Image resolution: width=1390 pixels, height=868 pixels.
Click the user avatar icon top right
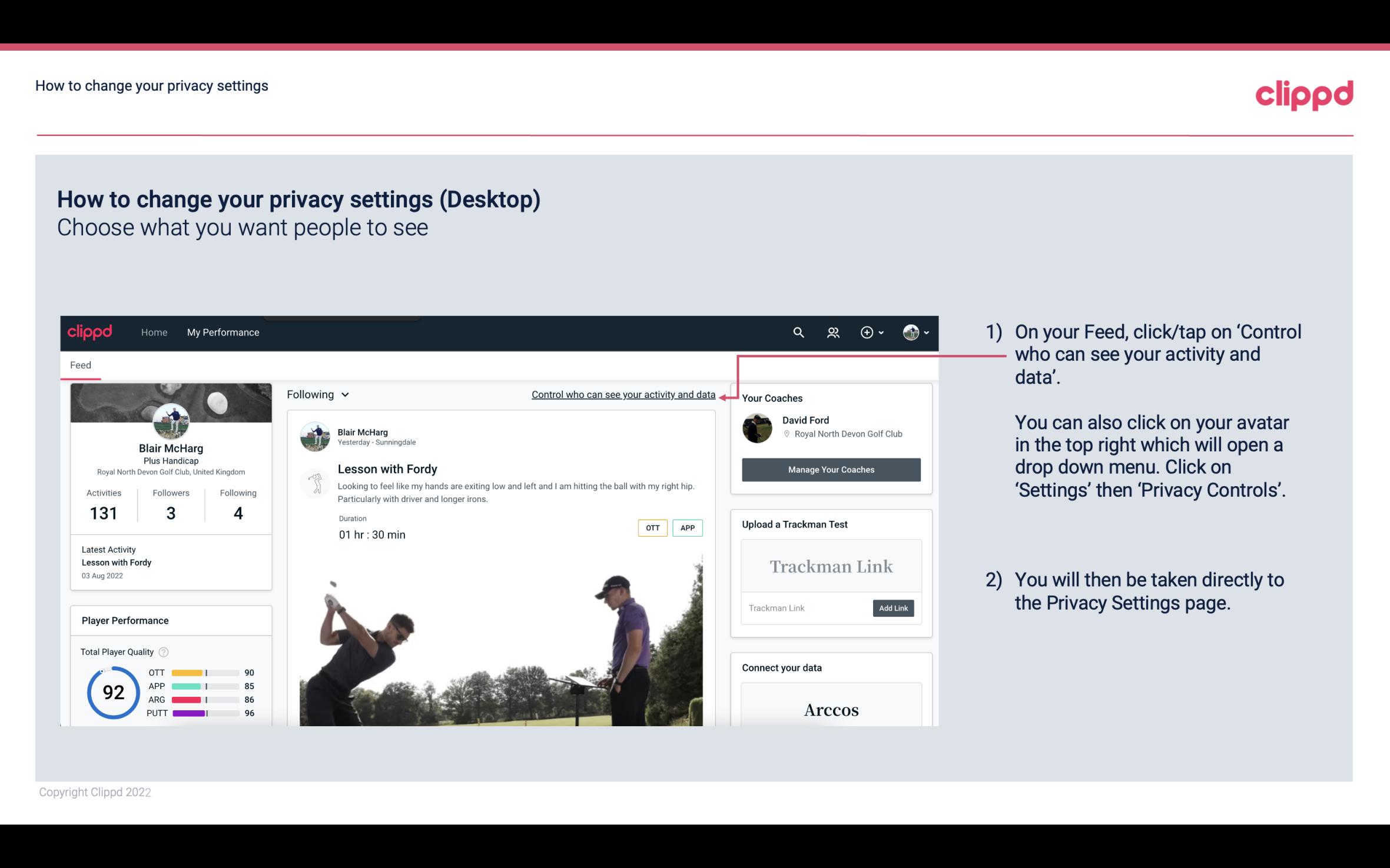(x=911, y=331)
